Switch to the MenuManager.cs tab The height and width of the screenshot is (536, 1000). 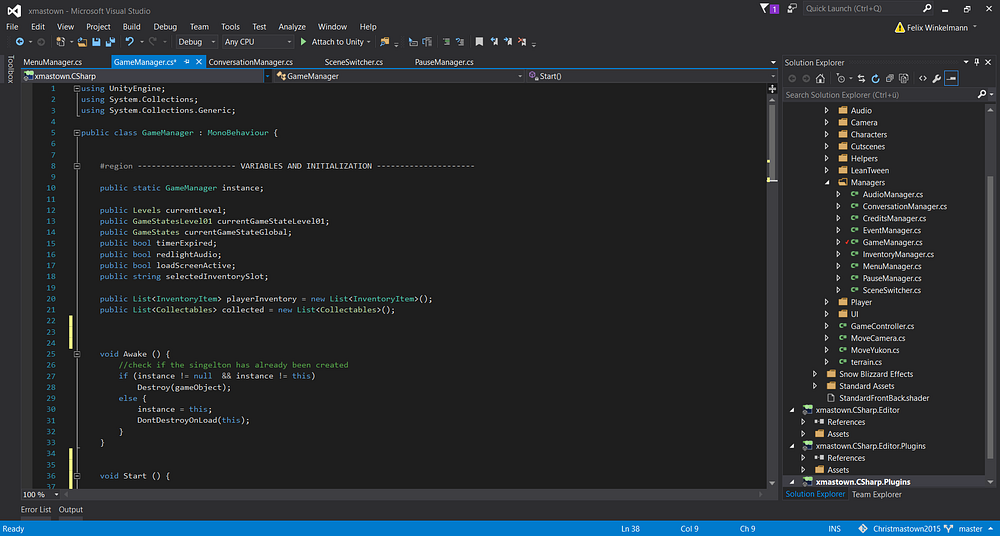pos(52,62)
